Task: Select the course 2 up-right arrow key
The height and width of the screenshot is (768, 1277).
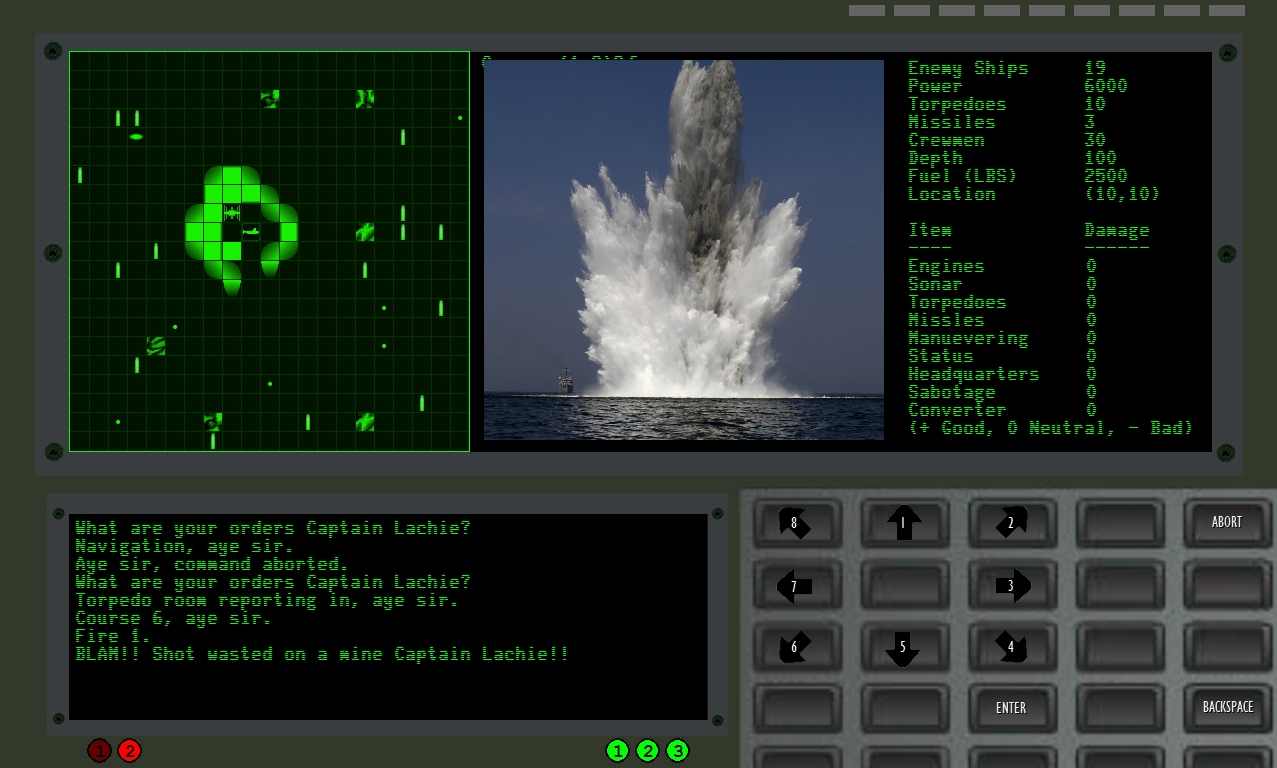Action: [1011, 522]
